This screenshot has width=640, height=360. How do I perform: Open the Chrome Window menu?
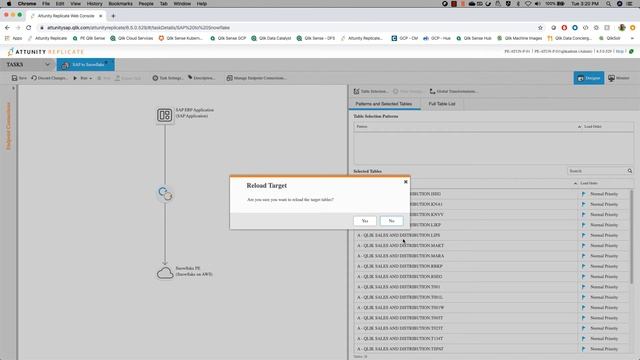(182, 4)
